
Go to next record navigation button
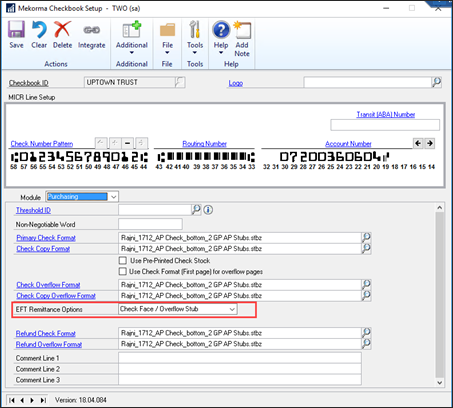point(32,400)
